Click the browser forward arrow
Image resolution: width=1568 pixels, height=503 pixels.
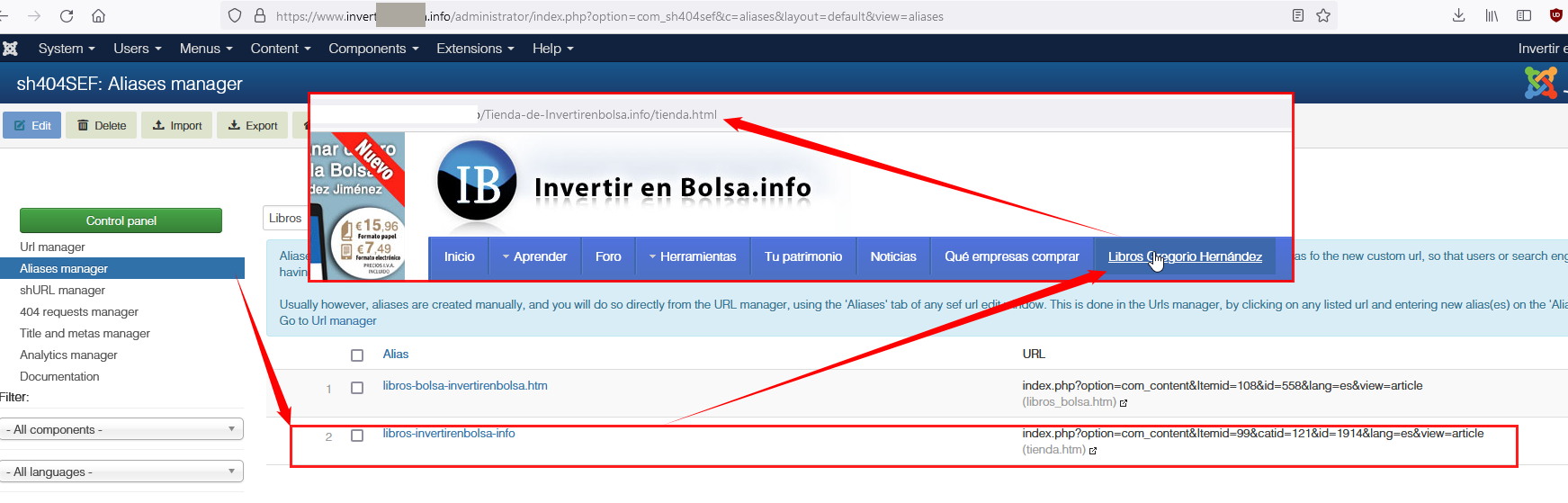[34, 16]
